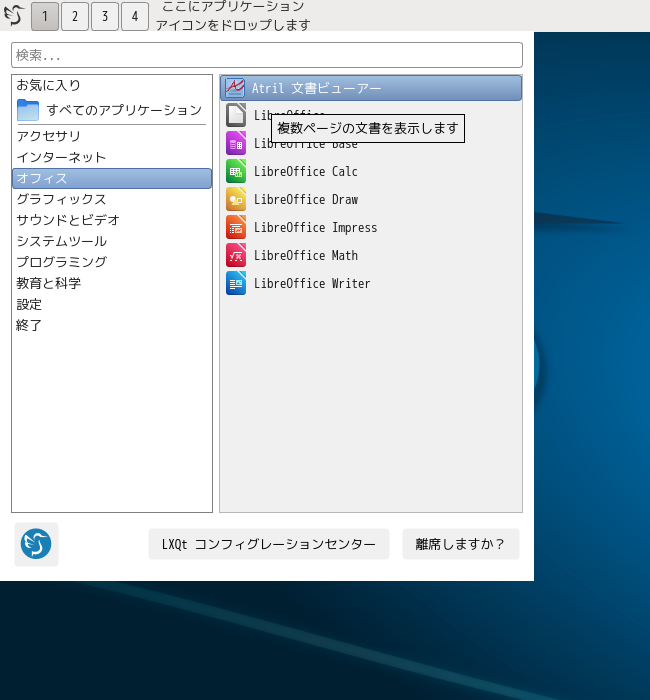
Task: Click the LibreOffice Base icon
Action: pyautogui.click(x=236, y=143)
